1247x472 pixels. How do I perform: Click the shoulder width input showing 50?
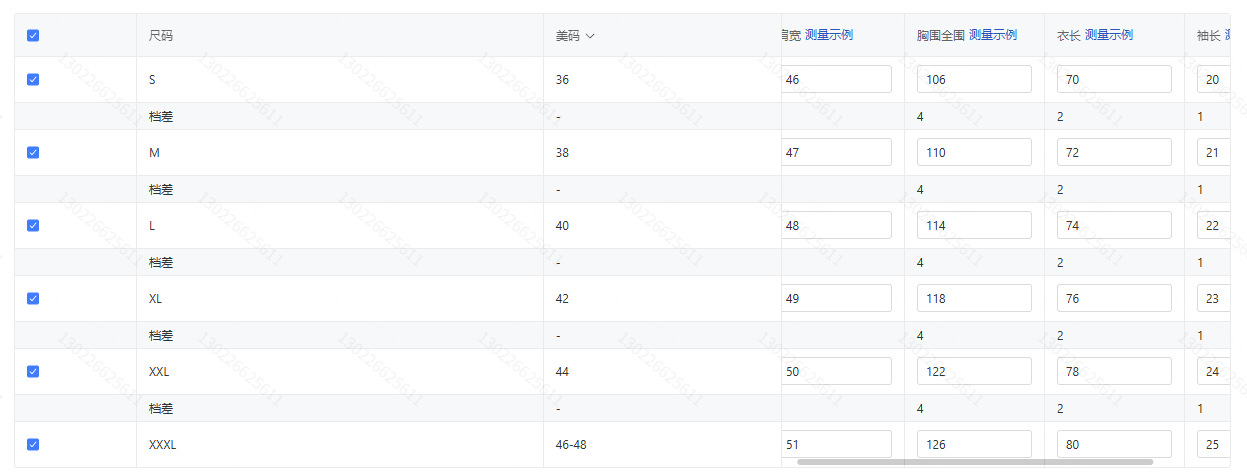836,372
